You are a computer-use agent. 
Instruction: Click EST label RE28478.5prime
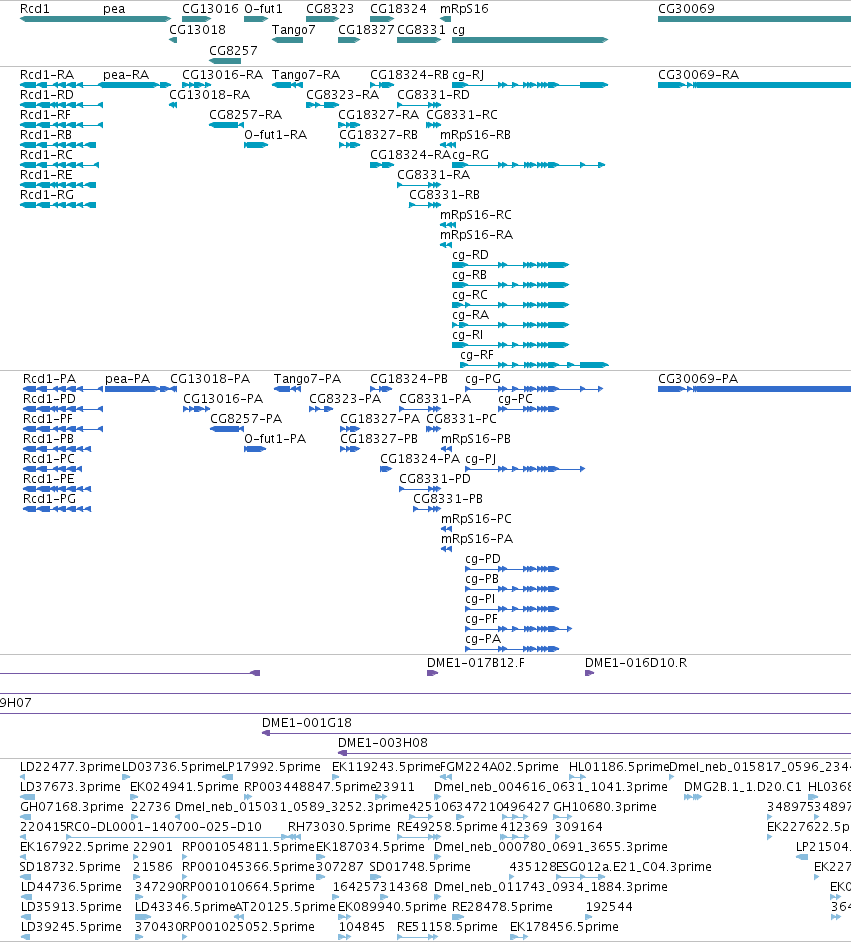tap(502, 907)
